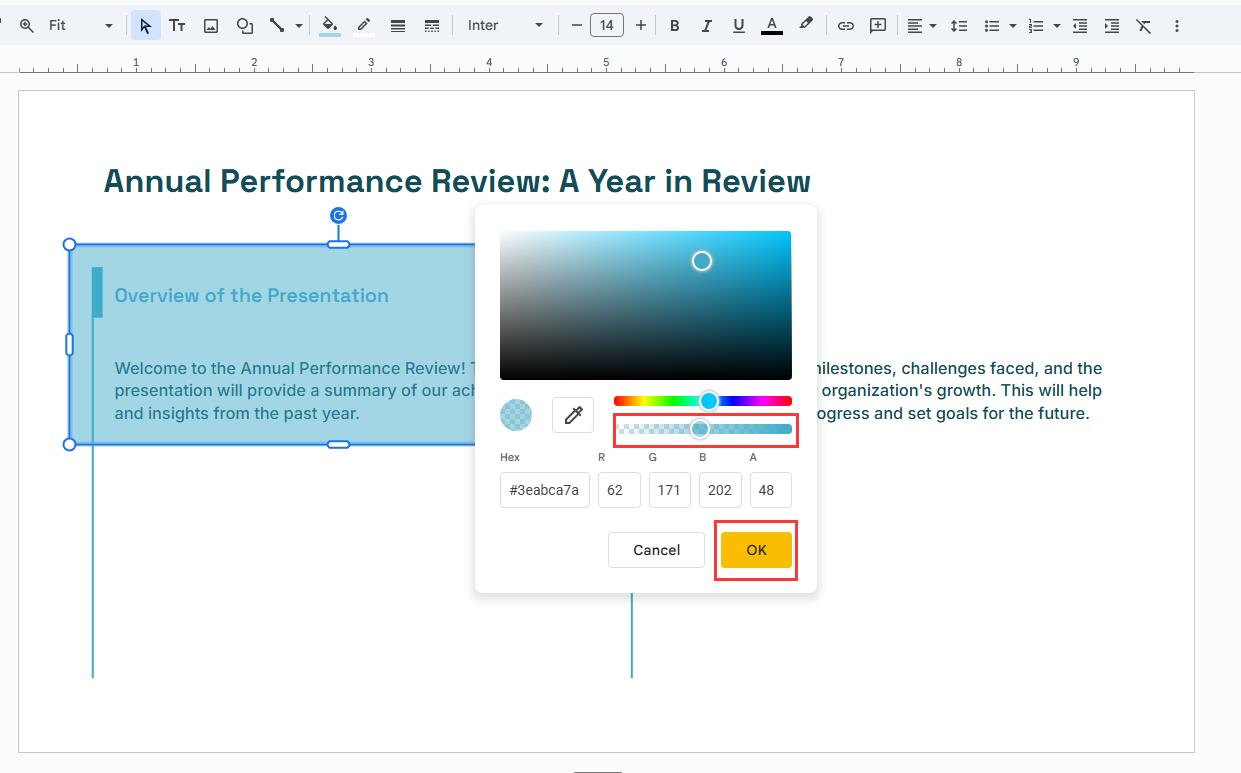Expand the line tool options arrow
Viewport: 1241px width, 773px height.
pyautogui.click(x=298, y=26)
